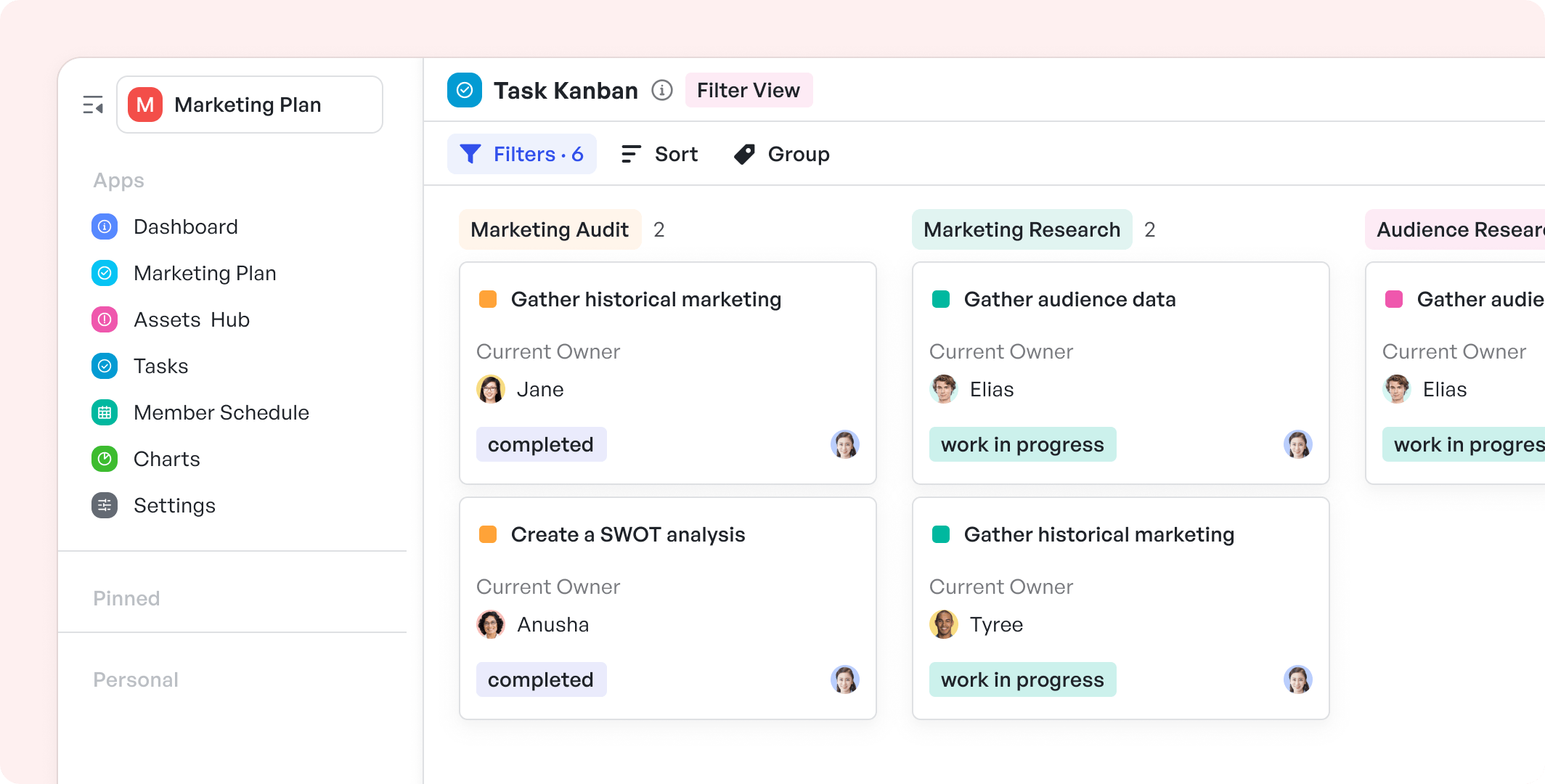Viewport: 1545px width, 784px height.
Task: Open Member Schedule app
Action: click(221, 413)
